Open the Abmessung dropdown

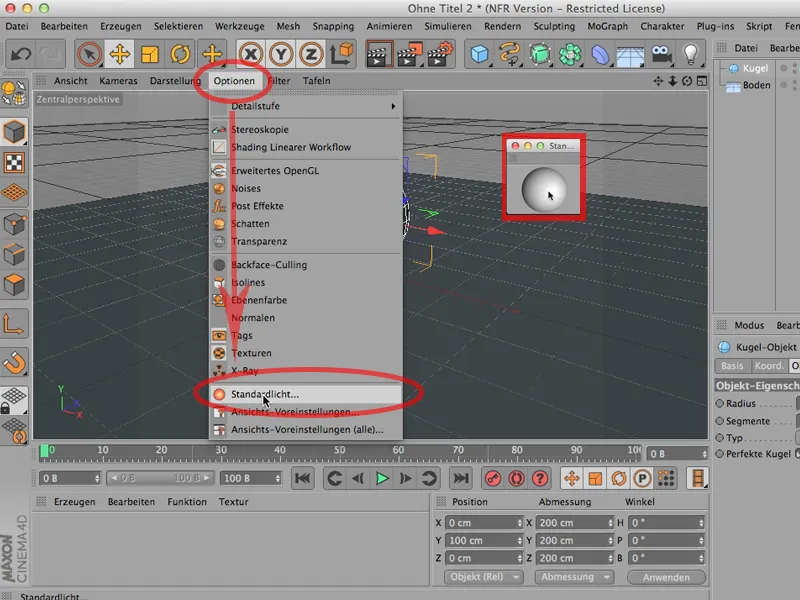tap(574, 577)
